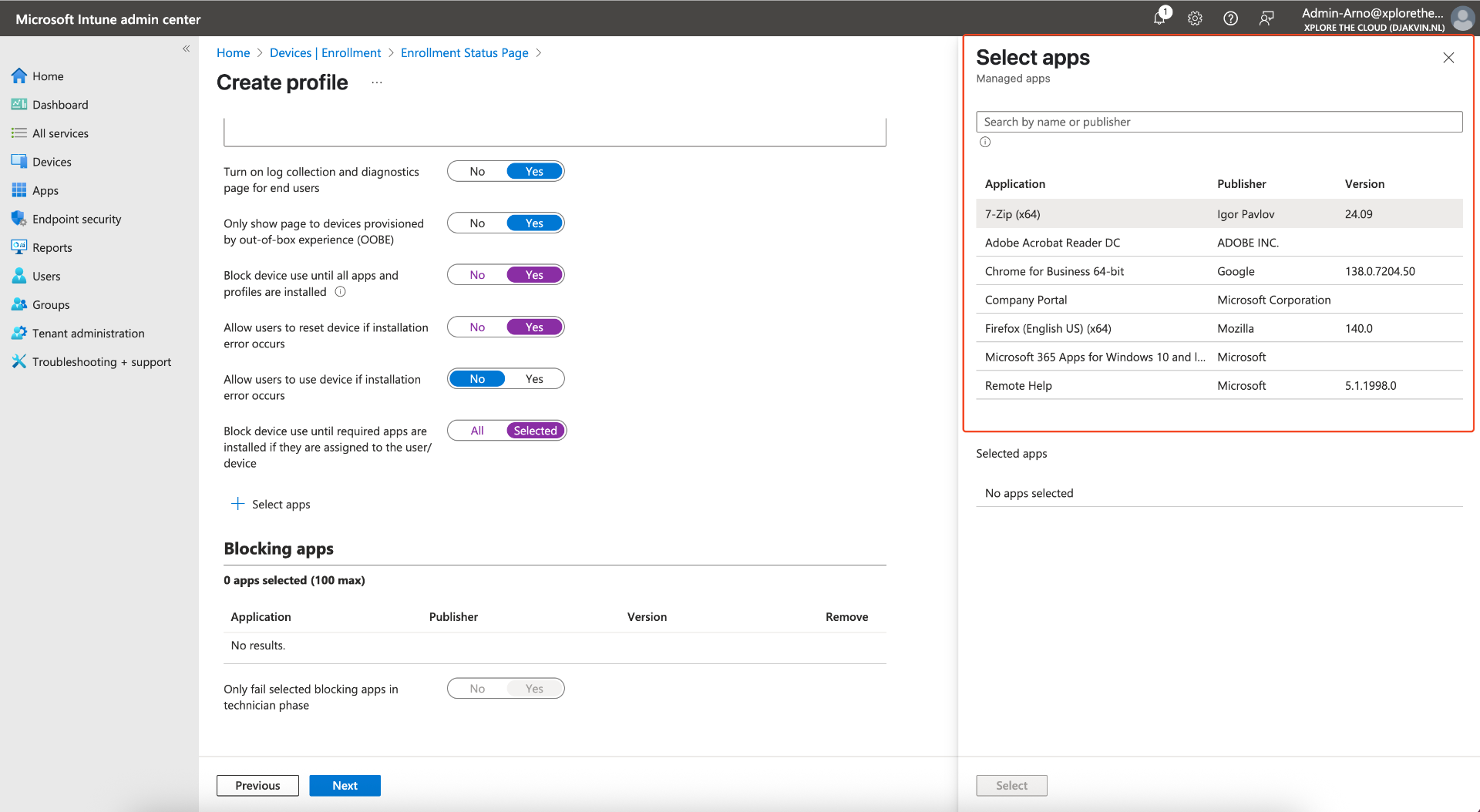Select the Company Portal app row
Viewport: 1480px width, 812px height.
coord(1219,299)
